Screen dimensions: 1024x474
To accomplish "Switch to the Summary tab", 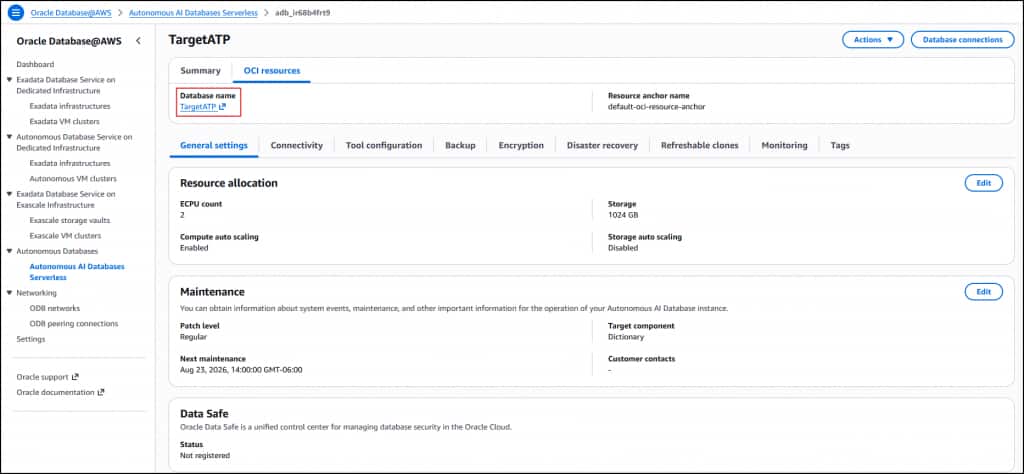I will click(200, 71).
